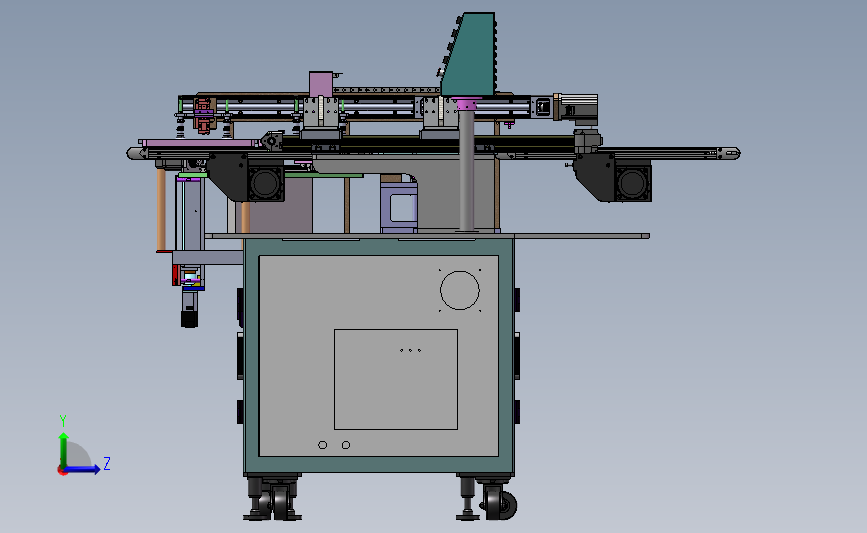Viewport: 867px width, 533px height.
Task: Pick the conveyor's left end roller
Action: (135, 153)
